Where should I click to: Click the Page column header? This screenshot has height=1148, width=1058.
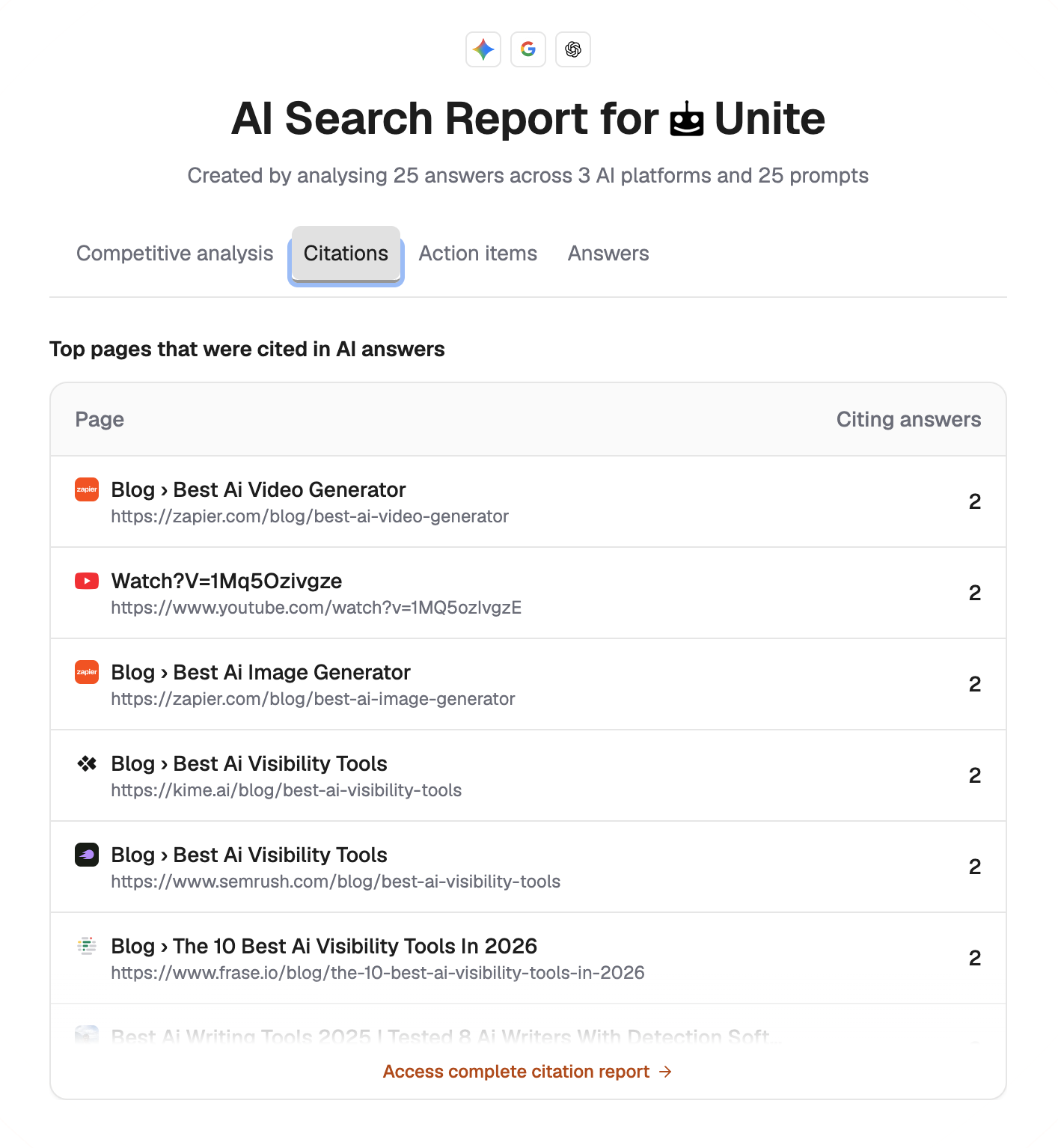click(x=100, y=419)
